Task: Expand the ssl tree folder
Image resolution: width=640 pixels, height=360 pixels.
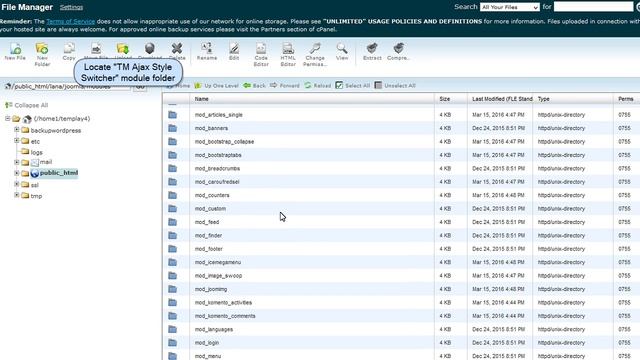Action: 17,184
